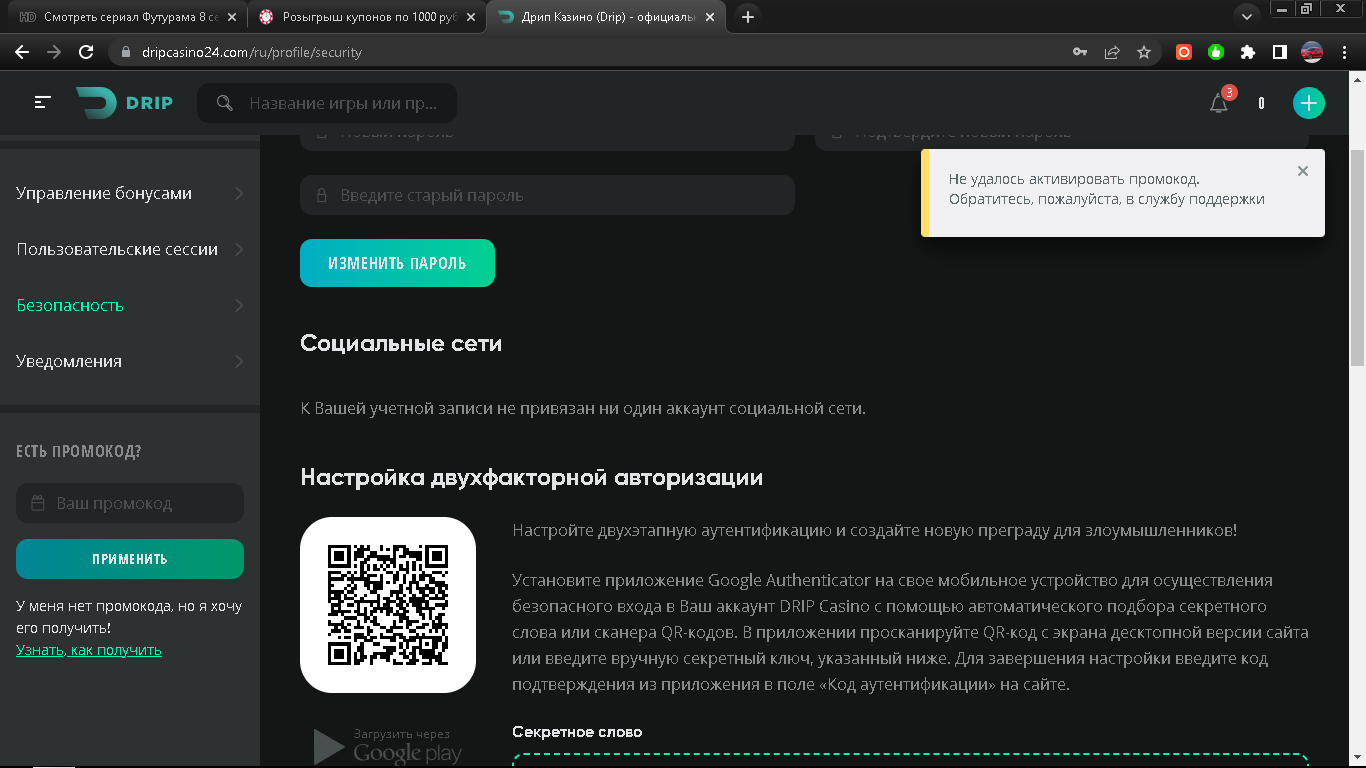Click the calendar icon in promo field

pyautogui.click(x=38, y=503)
